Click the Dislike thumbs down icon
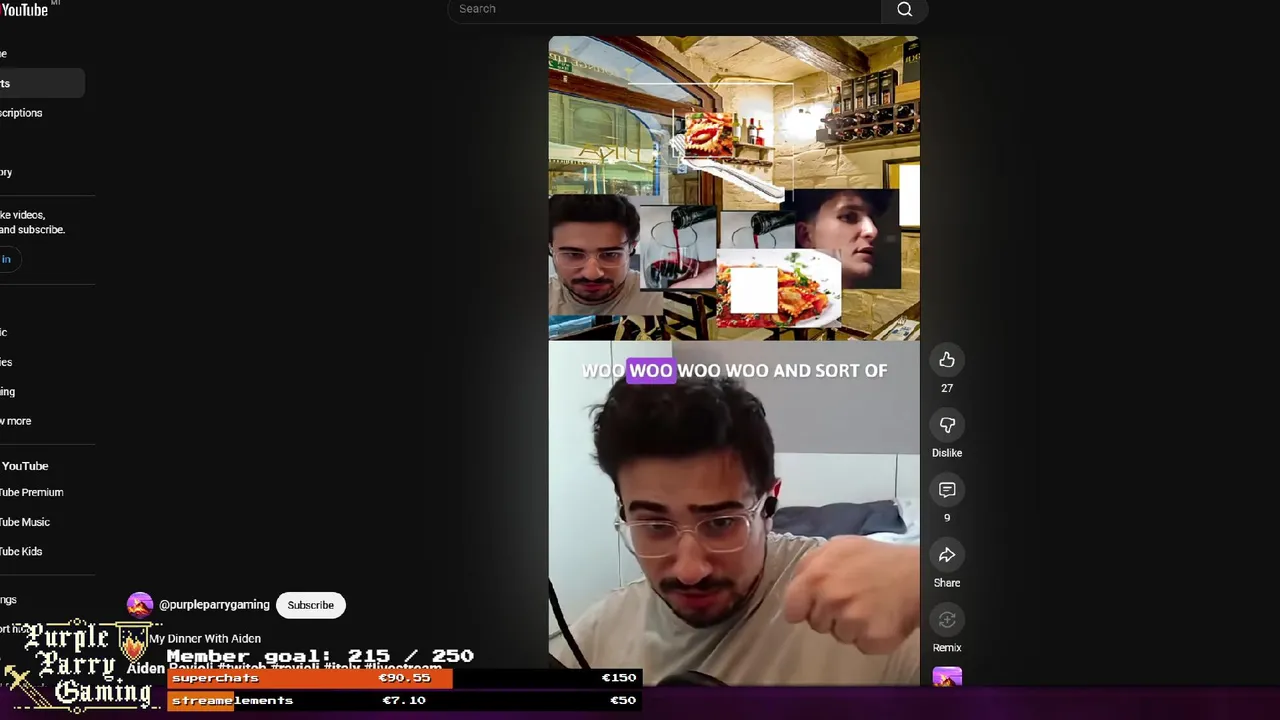Screen dimensions: 1280x720 tap(947, 425)
